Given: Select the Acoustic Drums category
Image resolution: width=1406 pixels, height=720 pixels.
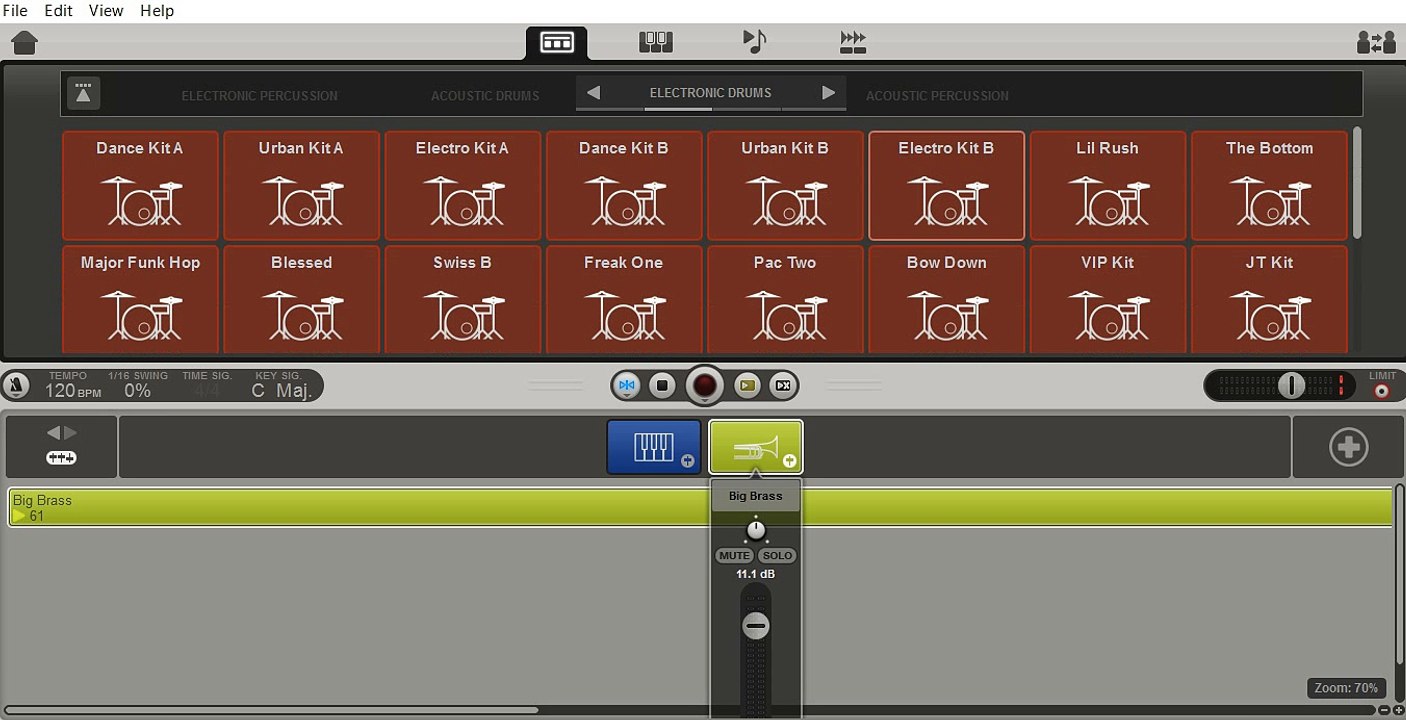Looking at the screenshot, I should (485, 96).
